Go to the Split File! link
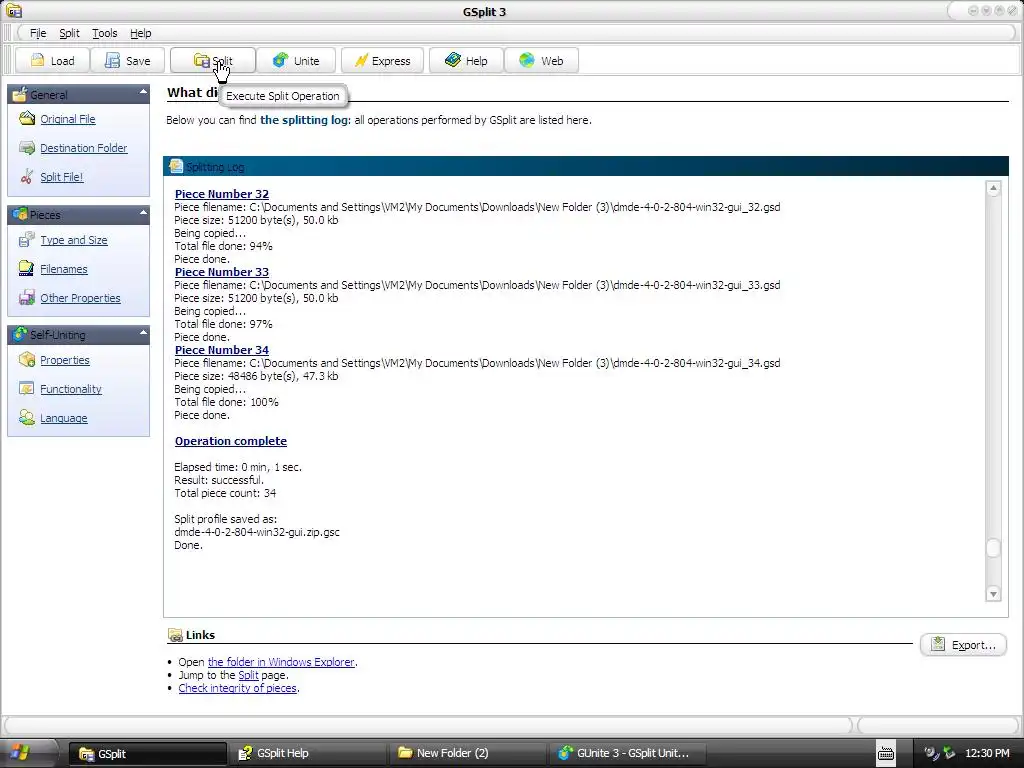Screen dimensions: 1024x768 (61, 177)
